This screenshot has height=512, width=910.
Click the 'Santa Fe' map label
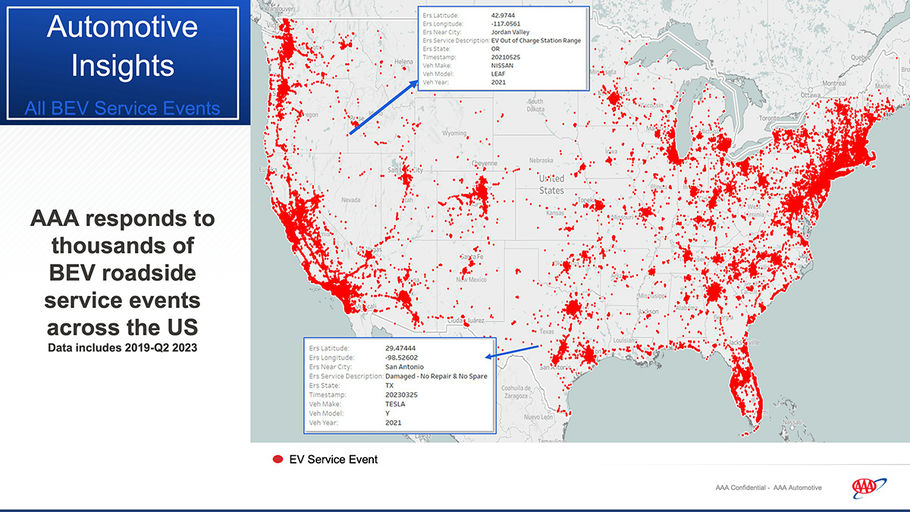[x=471, y=257]
